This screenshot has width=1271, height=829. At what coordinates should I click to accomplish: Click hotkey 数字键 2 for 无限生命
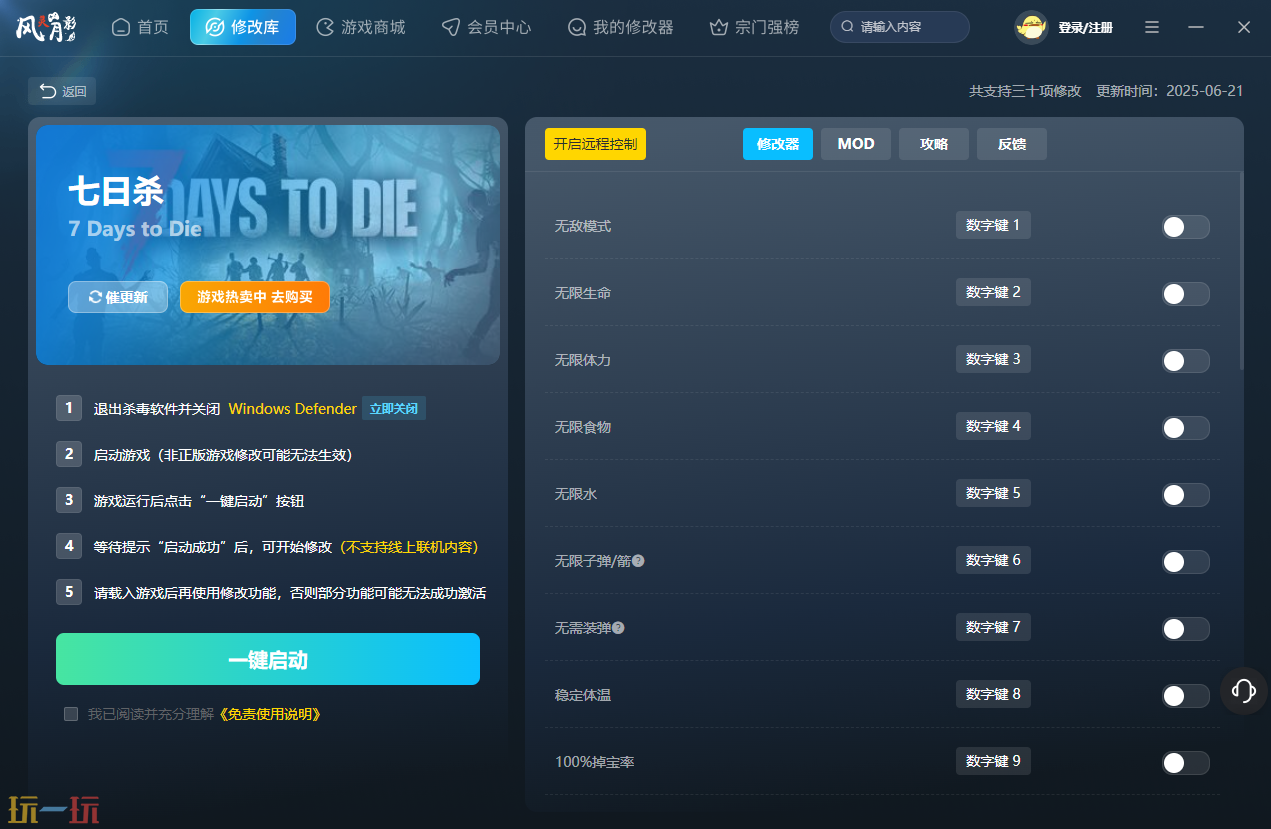point(993,292)
